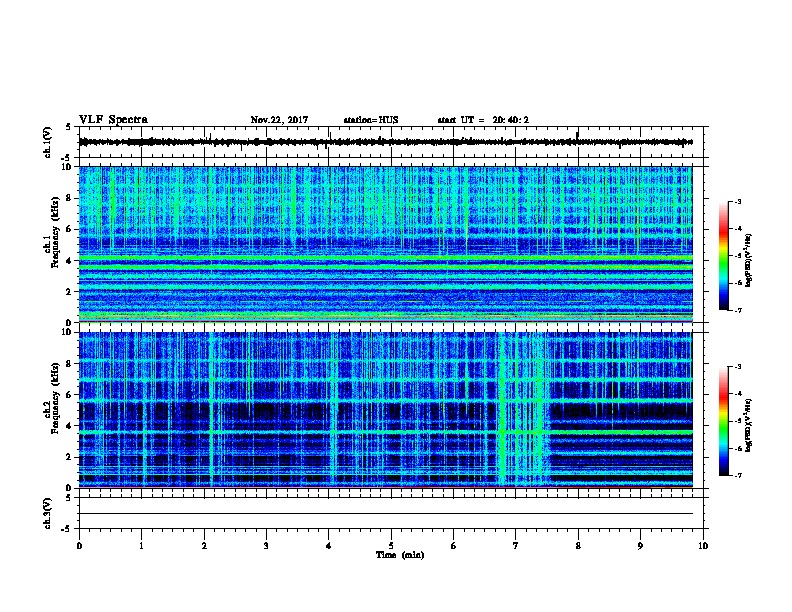Click the "7" tick label on Time axis
This screenshot has height=612, width=792.
516,545
